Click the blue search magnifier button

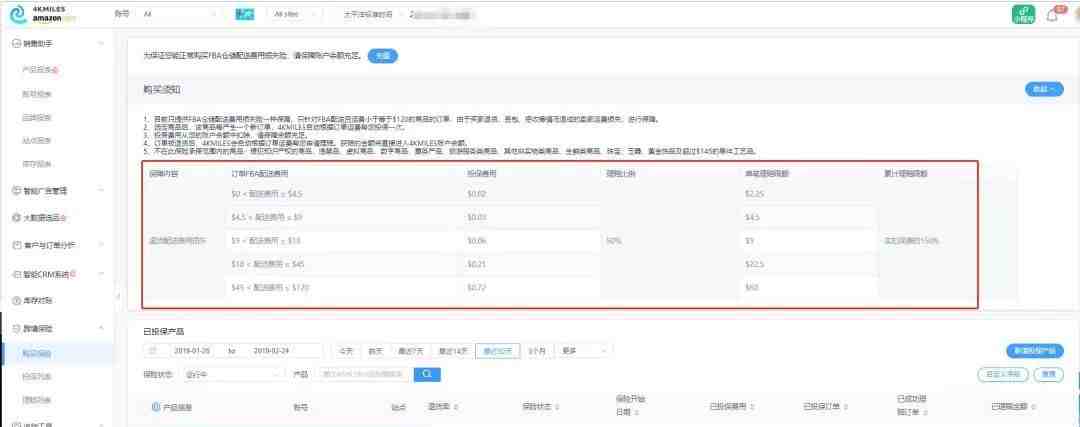tap(427, 374)
